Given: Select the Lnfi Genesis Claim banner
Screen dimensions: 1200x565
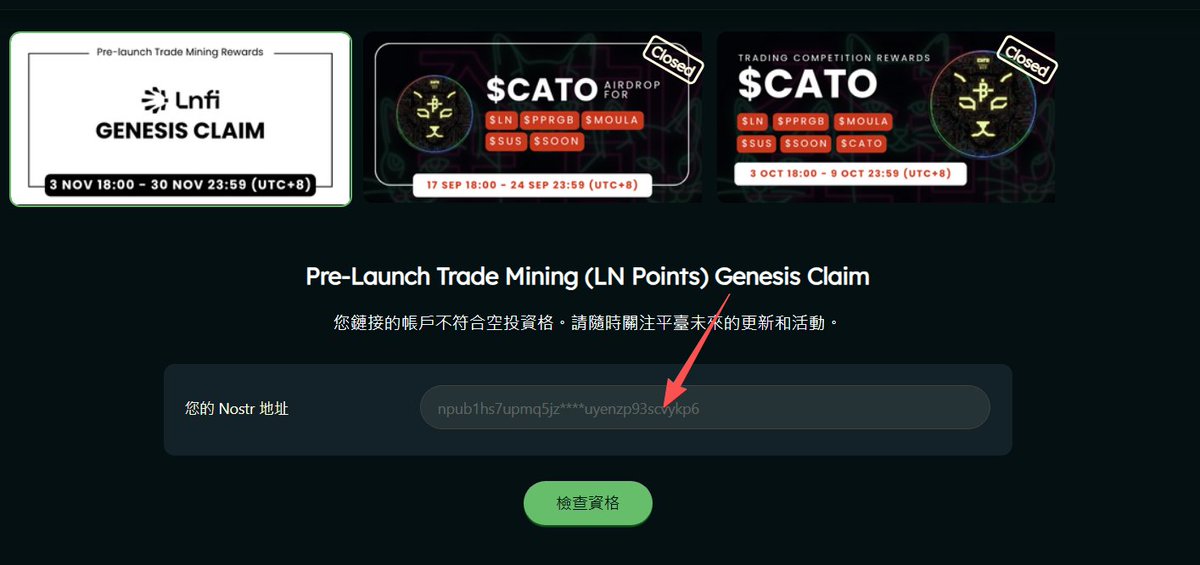Looking at the screenshot, I should click(181, 119).
